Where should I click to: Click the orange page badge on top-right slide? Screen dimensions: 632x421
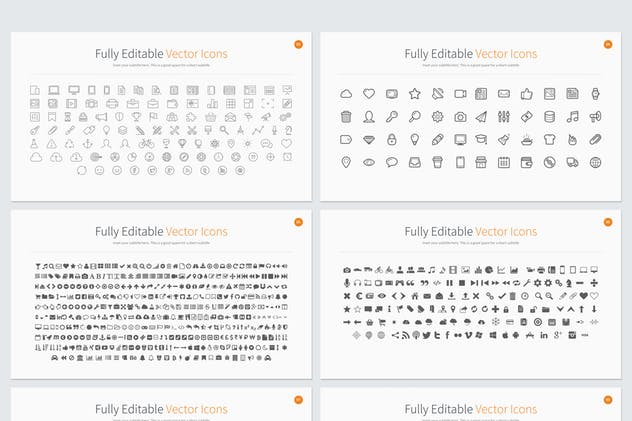pos(607,44)
